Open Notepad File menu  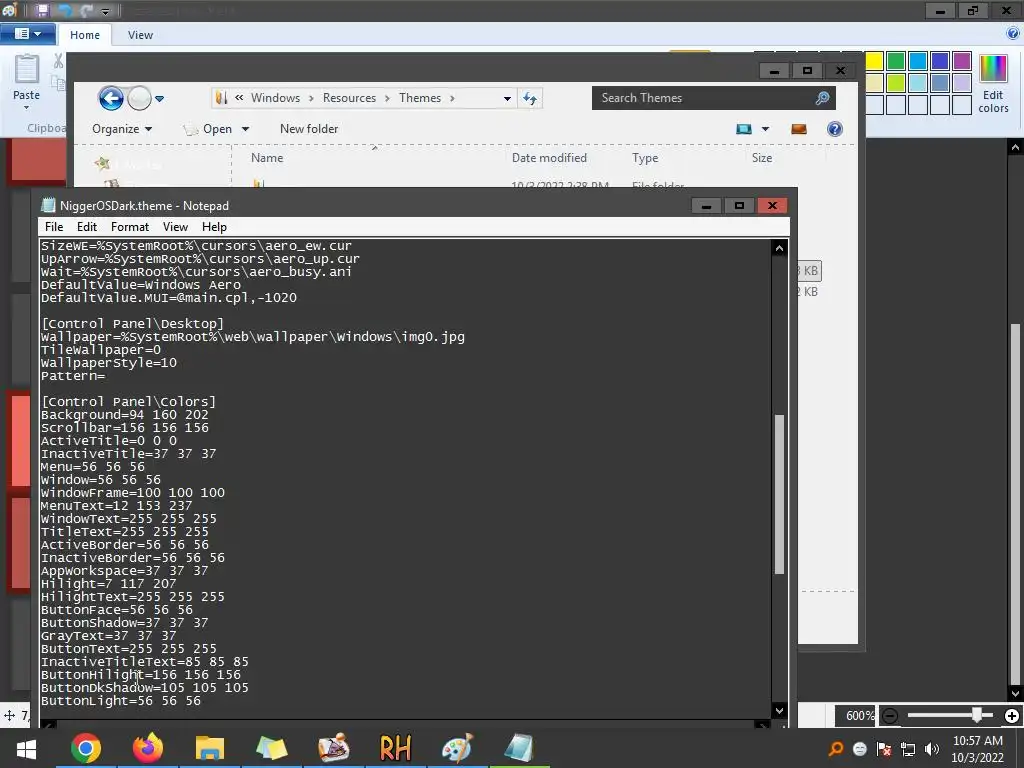[54, 227]
